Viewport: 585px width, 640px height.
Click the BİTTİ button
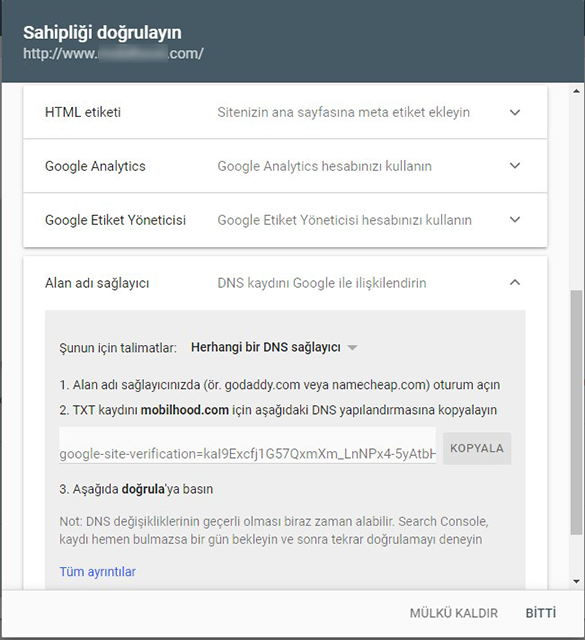541,613
